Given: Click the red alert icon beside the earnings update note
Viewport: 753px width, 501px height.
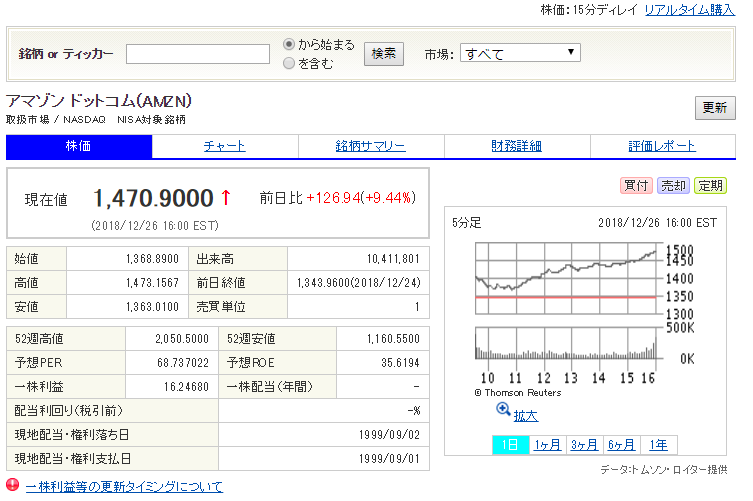Looking at the screenshot, I should 12,485.
